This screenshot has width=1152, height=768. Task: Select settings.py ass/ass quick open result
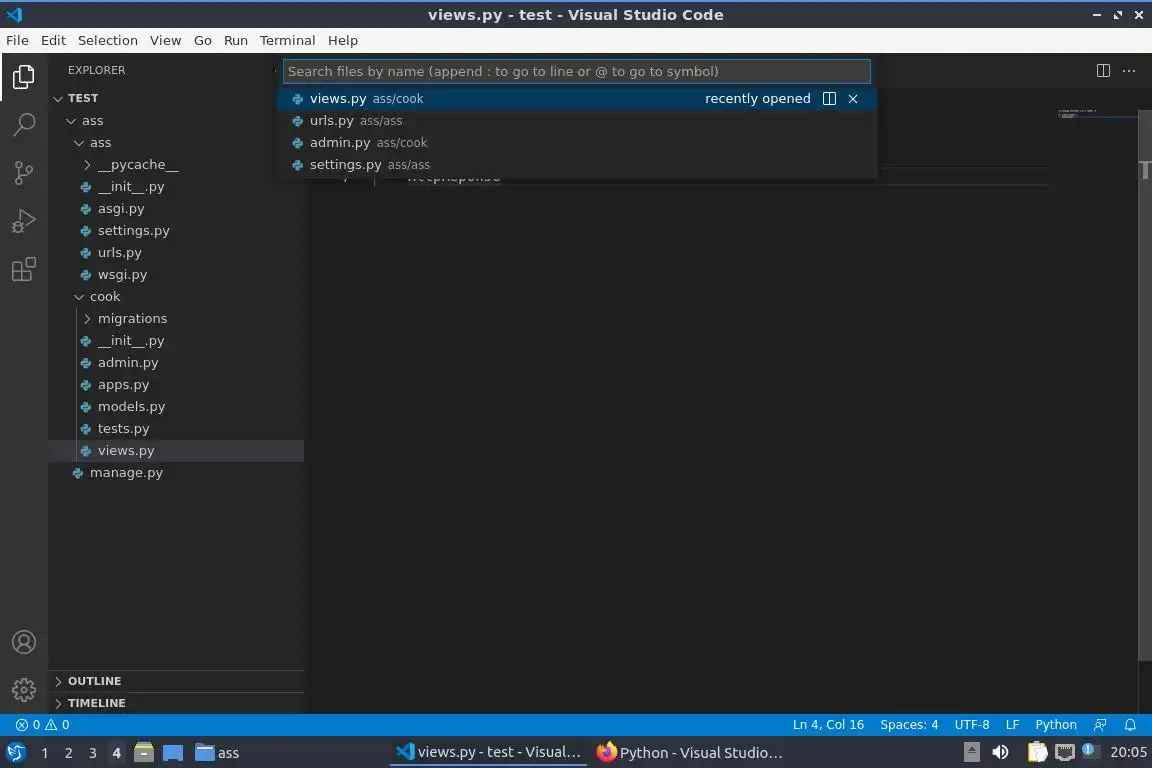tap(577, 165)
